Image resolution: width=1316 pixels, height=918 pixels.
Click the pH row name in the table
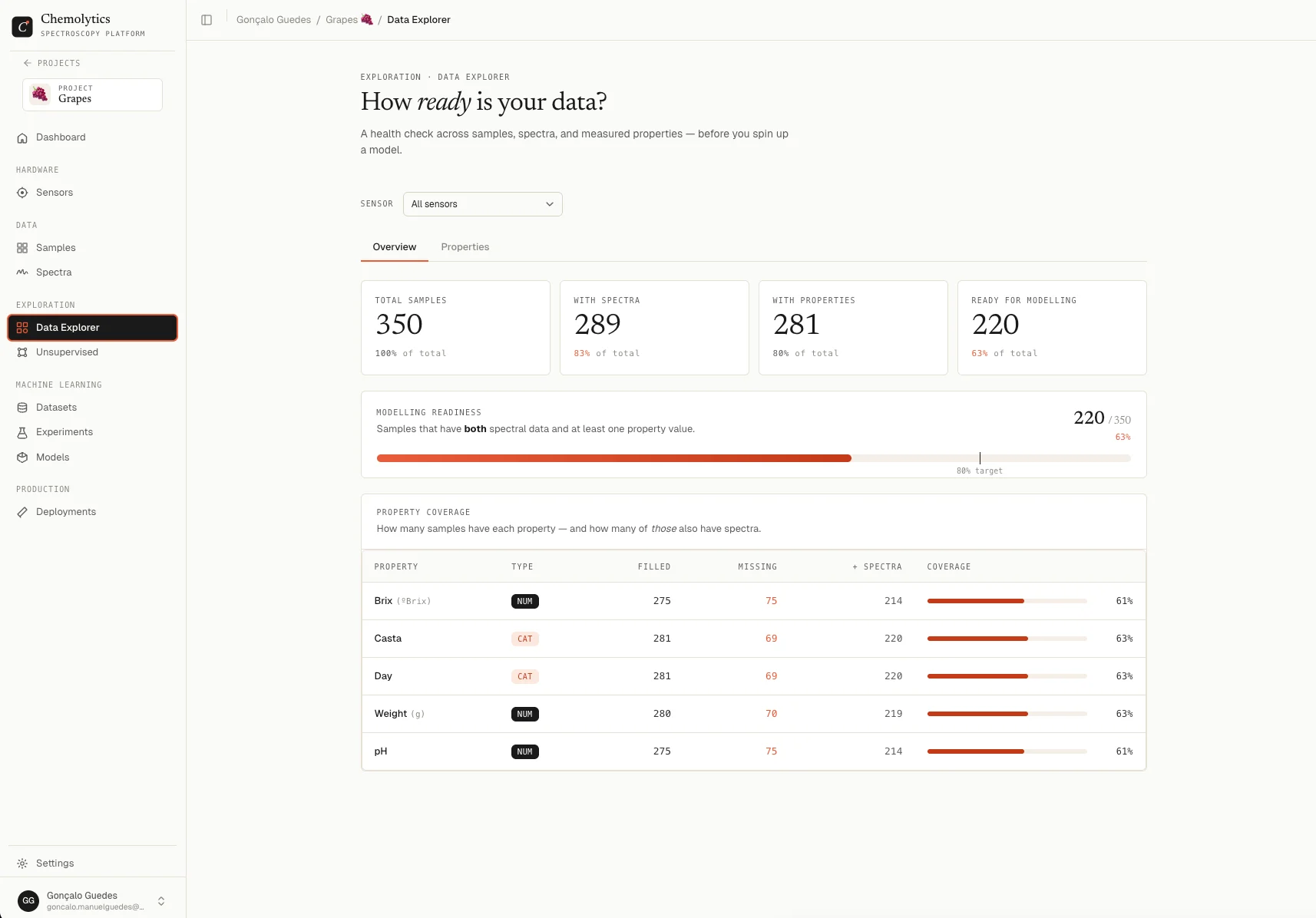pos(381,751)
